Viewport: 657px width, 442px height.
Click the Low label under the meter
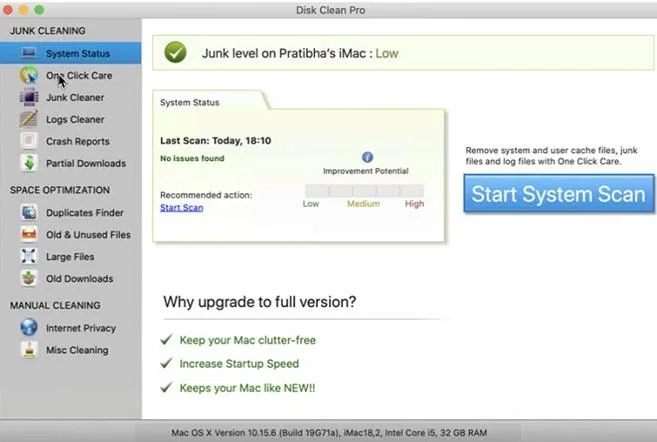coord(311,204)
